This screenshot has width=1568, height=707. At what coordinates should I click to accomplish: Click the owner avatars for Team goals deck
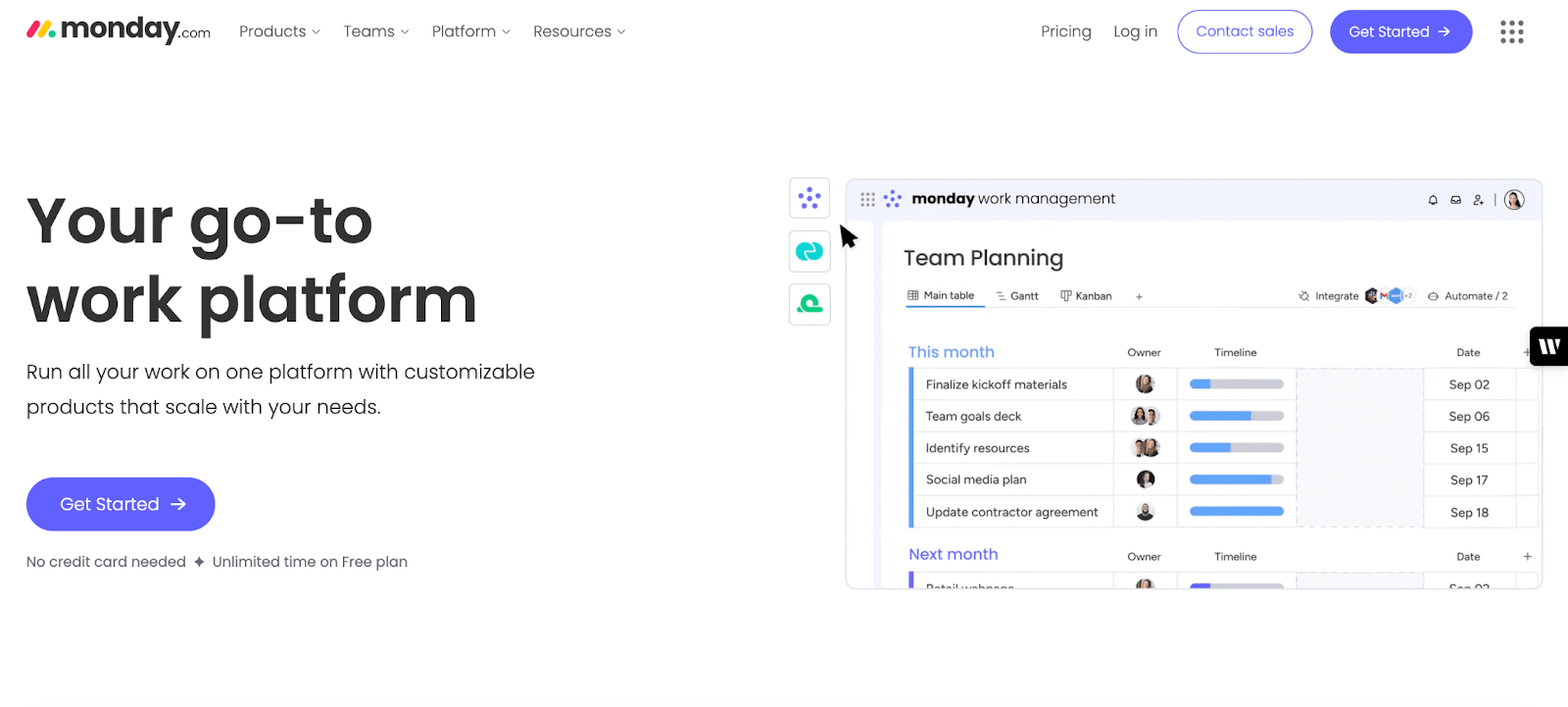(1145, 416)
